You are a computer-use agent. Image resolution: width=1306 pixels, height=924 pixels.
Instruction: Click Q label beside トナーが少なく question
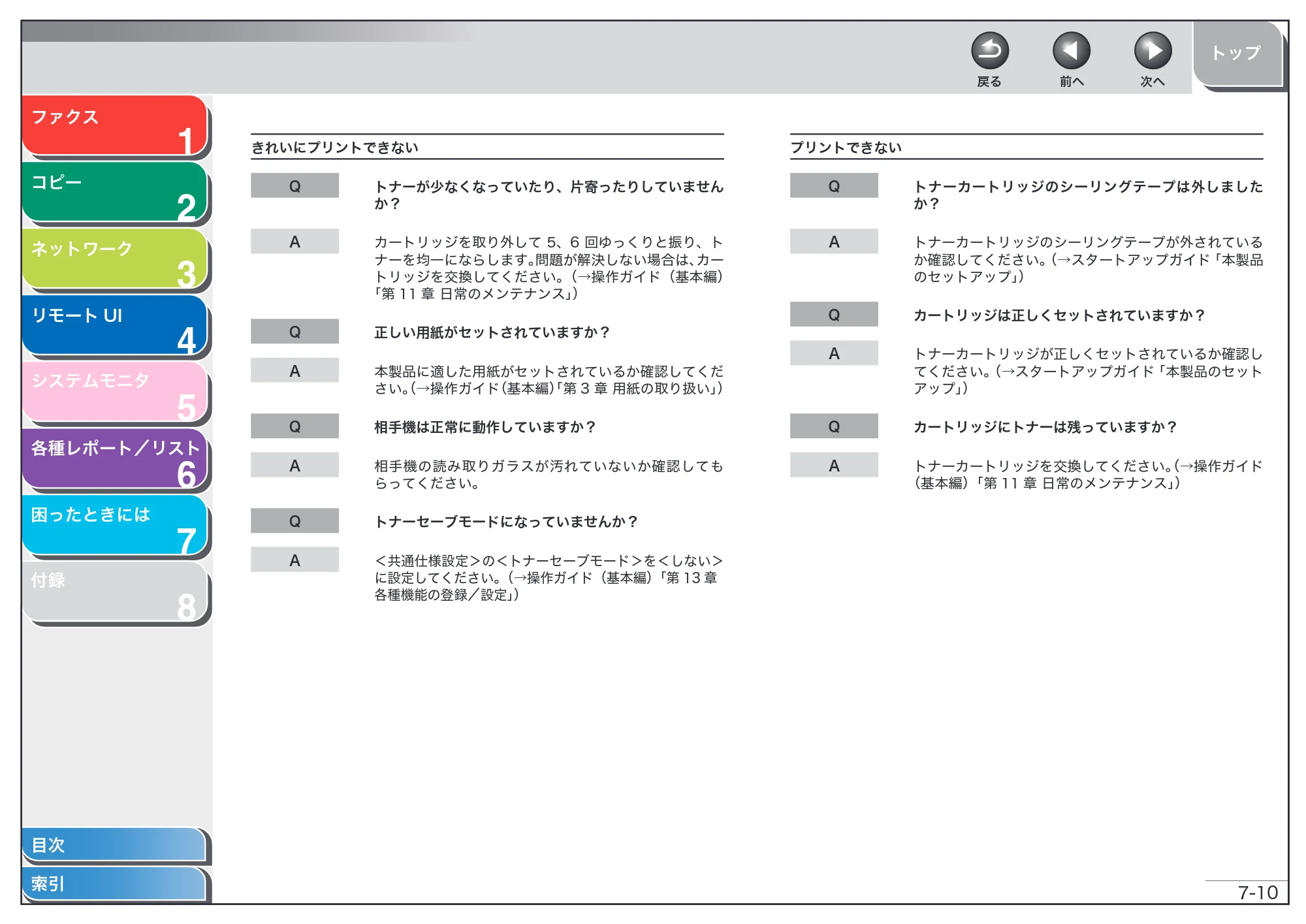point(295,185)
